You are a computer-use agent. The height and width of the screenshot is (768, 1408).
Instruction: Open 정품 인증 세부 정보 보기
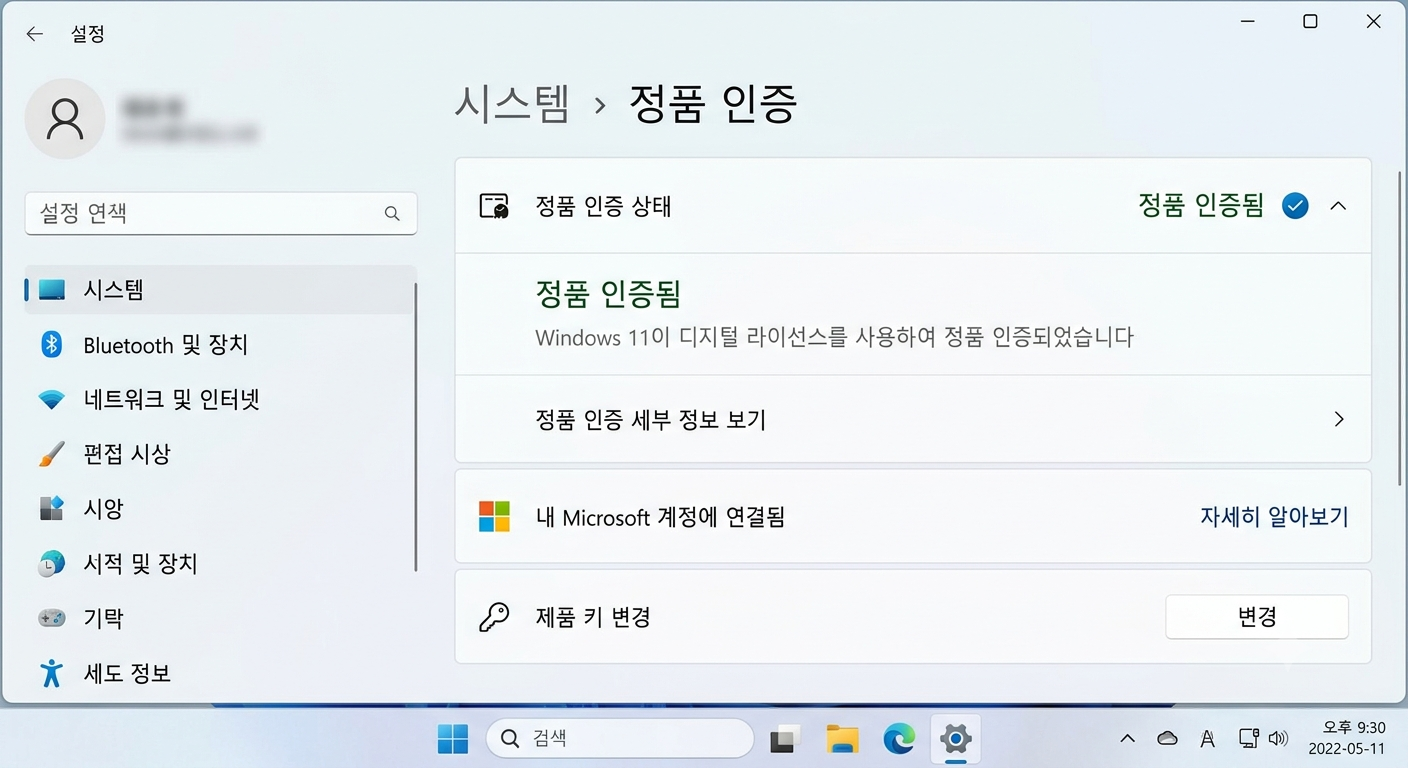pyautogui.click(x=913, y=419)
